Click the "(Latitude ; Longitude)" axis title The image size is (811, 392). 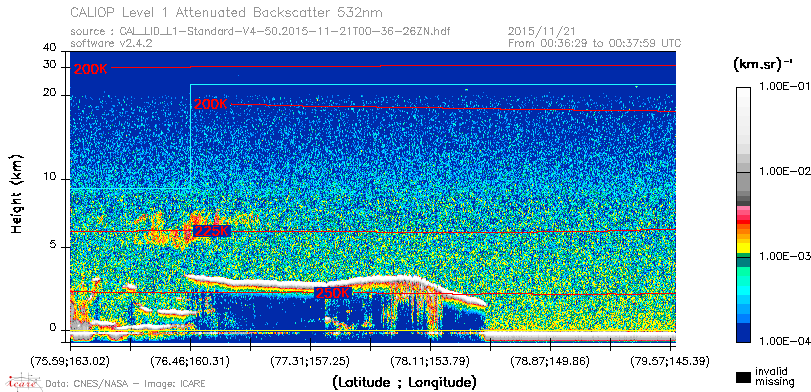(x=403, y=383)
